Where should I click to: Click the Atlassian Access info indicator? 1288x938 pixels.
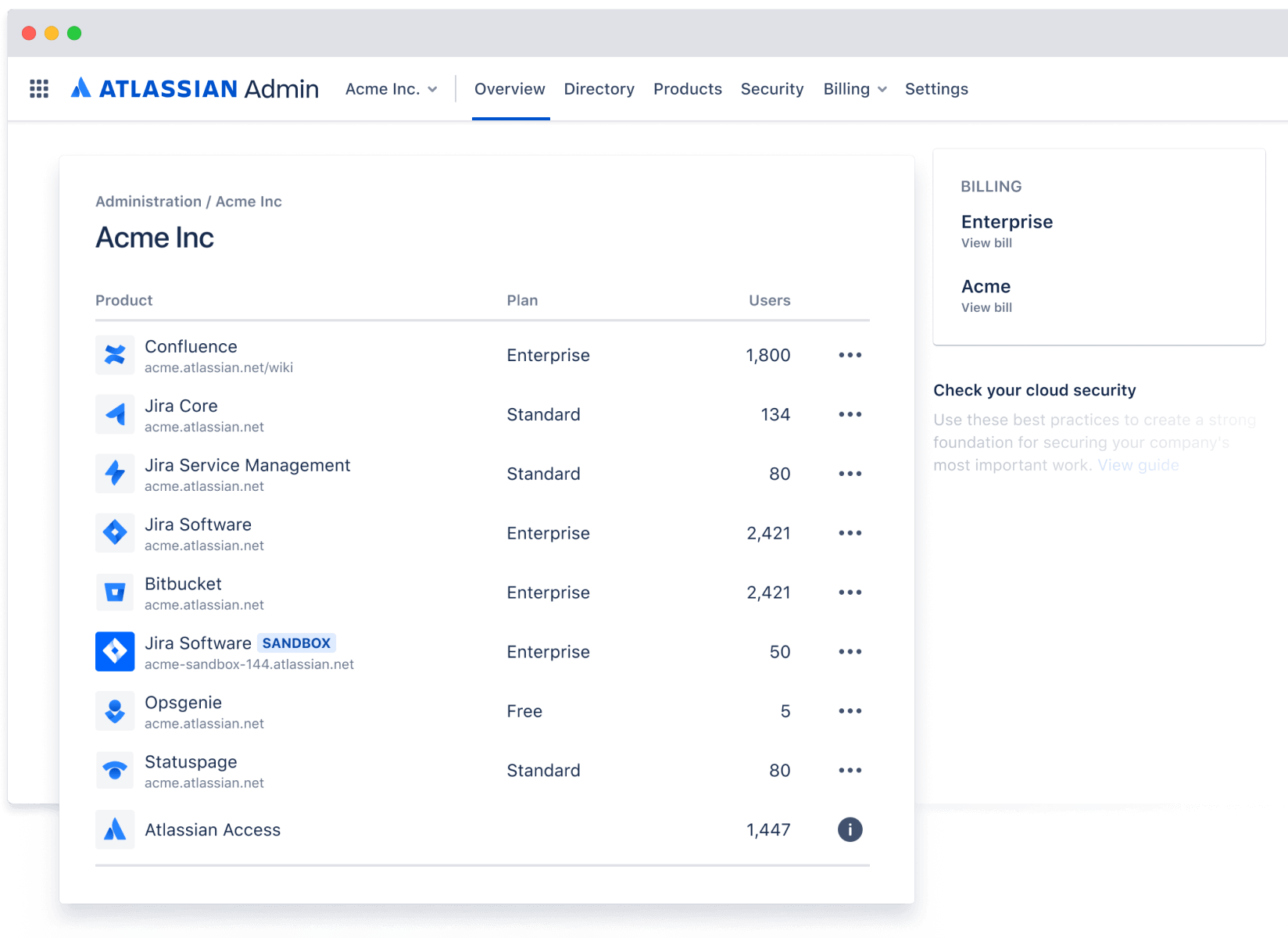pyautogui.click(x=850, y=829)
